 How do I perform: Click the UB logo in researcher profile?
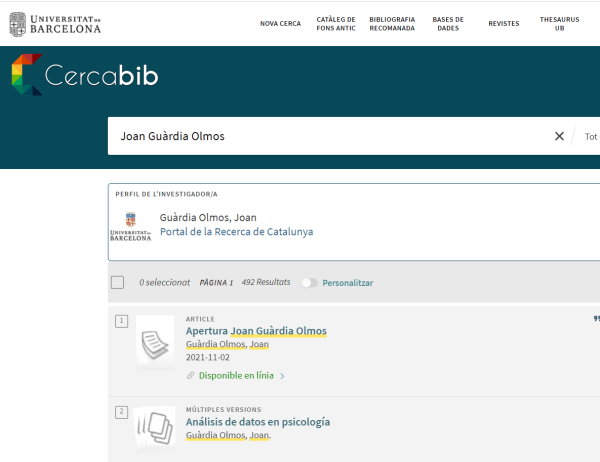coord(130,226)
